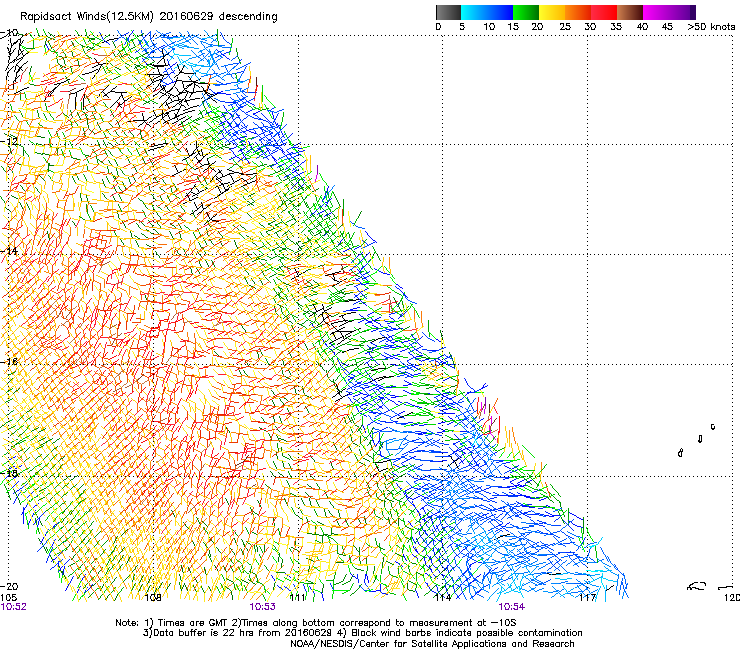The width and height of the screenshot is (740, 650).
Task: Click the gray 0–5 knots legend swatch
Action: click(448, 12)
